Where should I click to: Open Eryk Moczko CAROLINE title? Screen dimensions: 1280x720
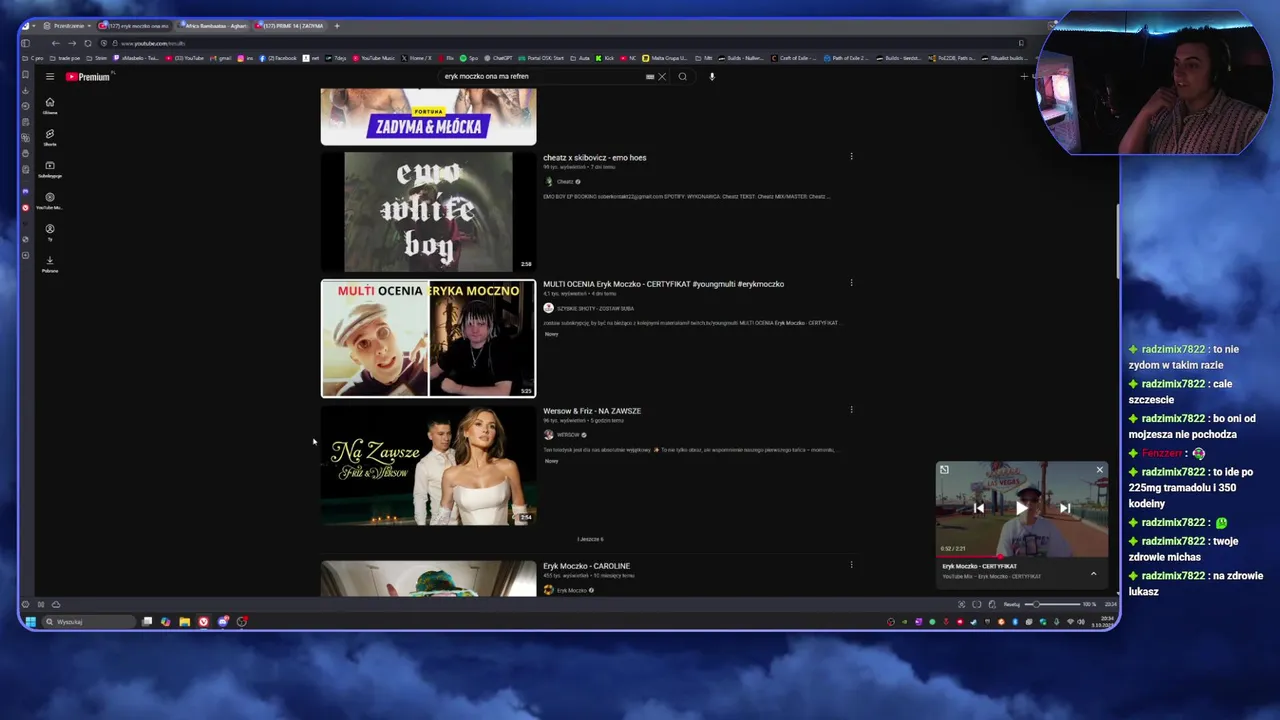pyautogui.click(x=586, y=566)
